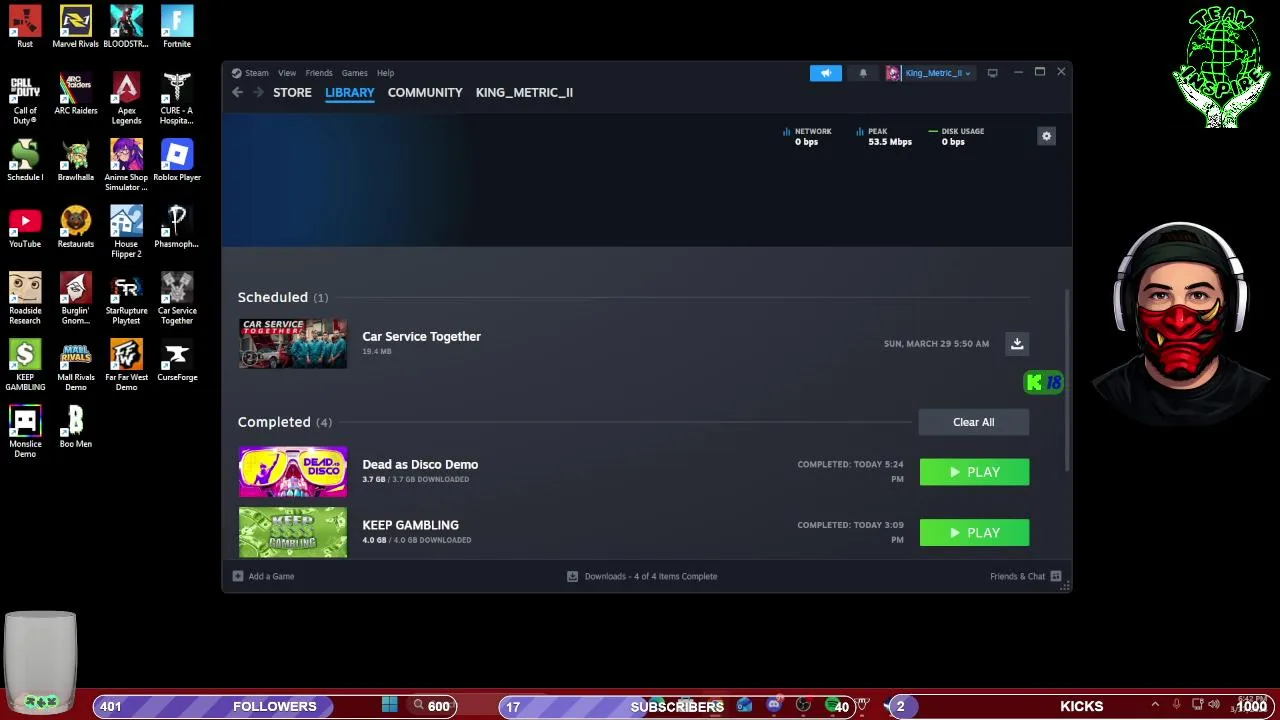Select the Schedule I desktop icon

click(x=25, y=160)
